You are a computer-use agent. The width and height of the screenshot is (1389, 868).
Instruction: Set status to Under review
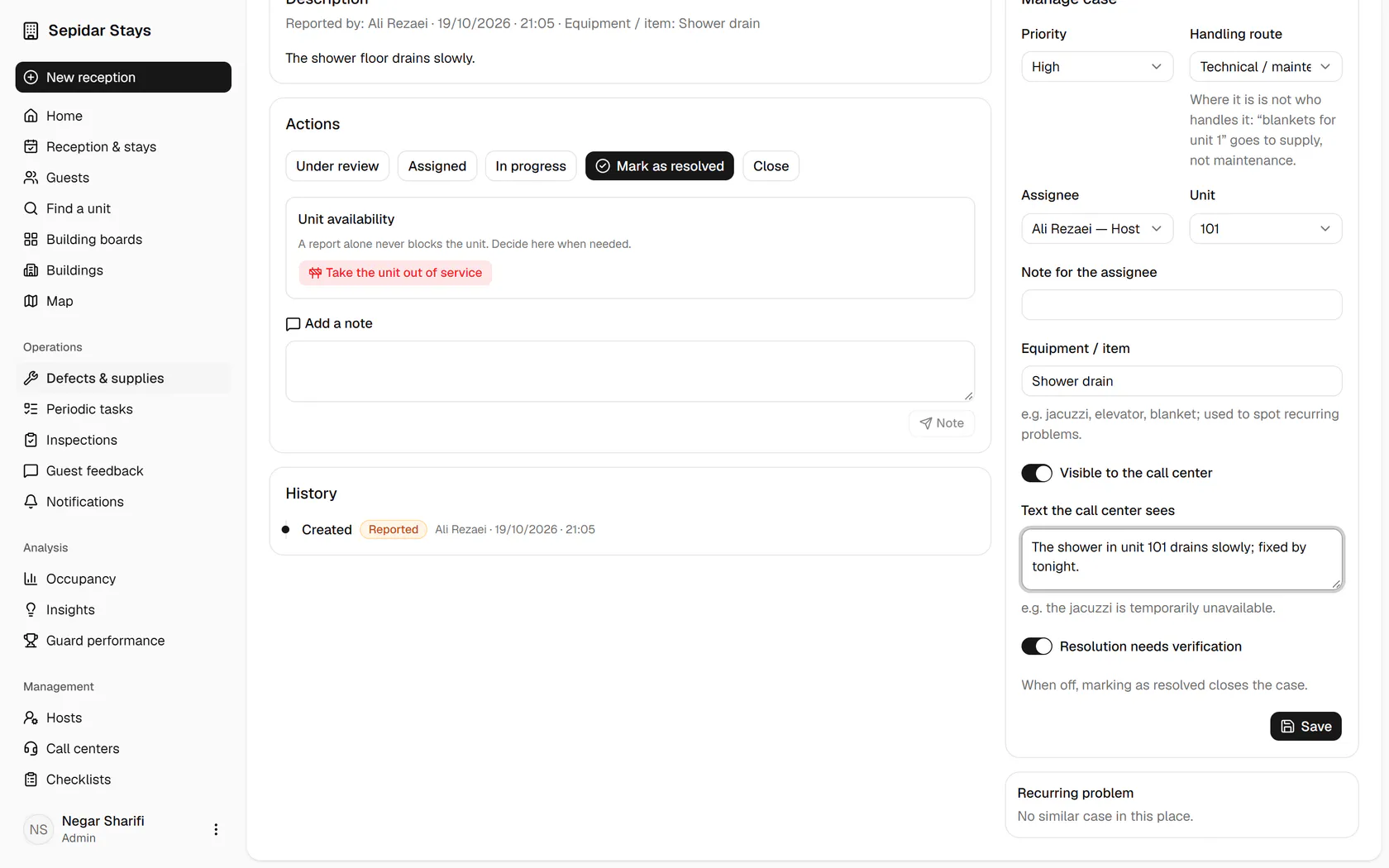coord(337,166)
